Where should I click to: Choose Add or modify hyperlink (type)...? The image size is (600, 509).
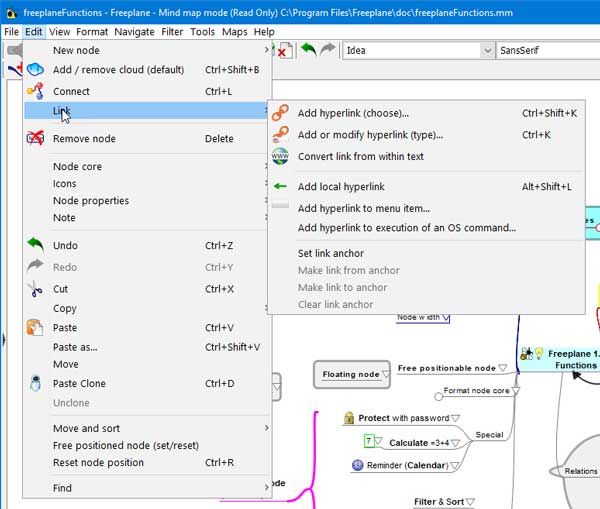(426, 135)
